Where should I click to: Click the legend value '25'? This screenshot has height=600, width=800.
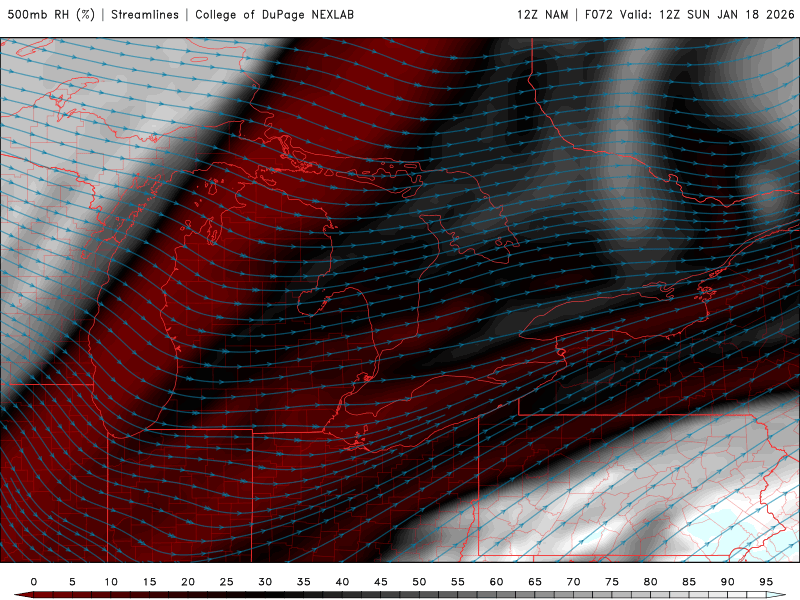coord(227,582)
